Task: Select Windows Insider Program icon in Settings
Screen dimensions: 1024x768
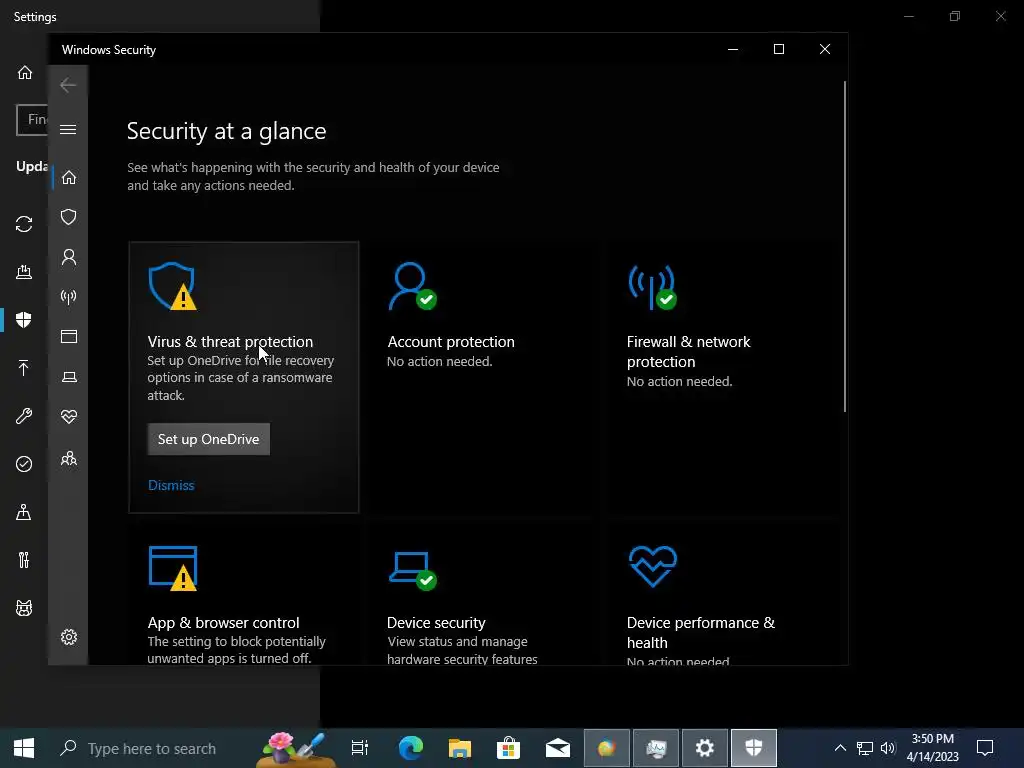Action: 24,608
